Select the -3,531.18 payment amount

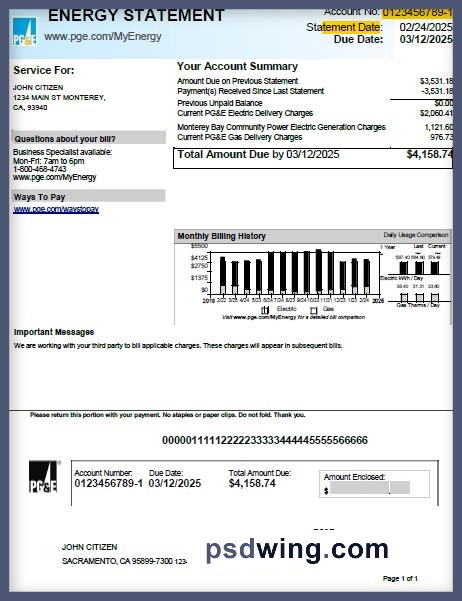(437, 91)
